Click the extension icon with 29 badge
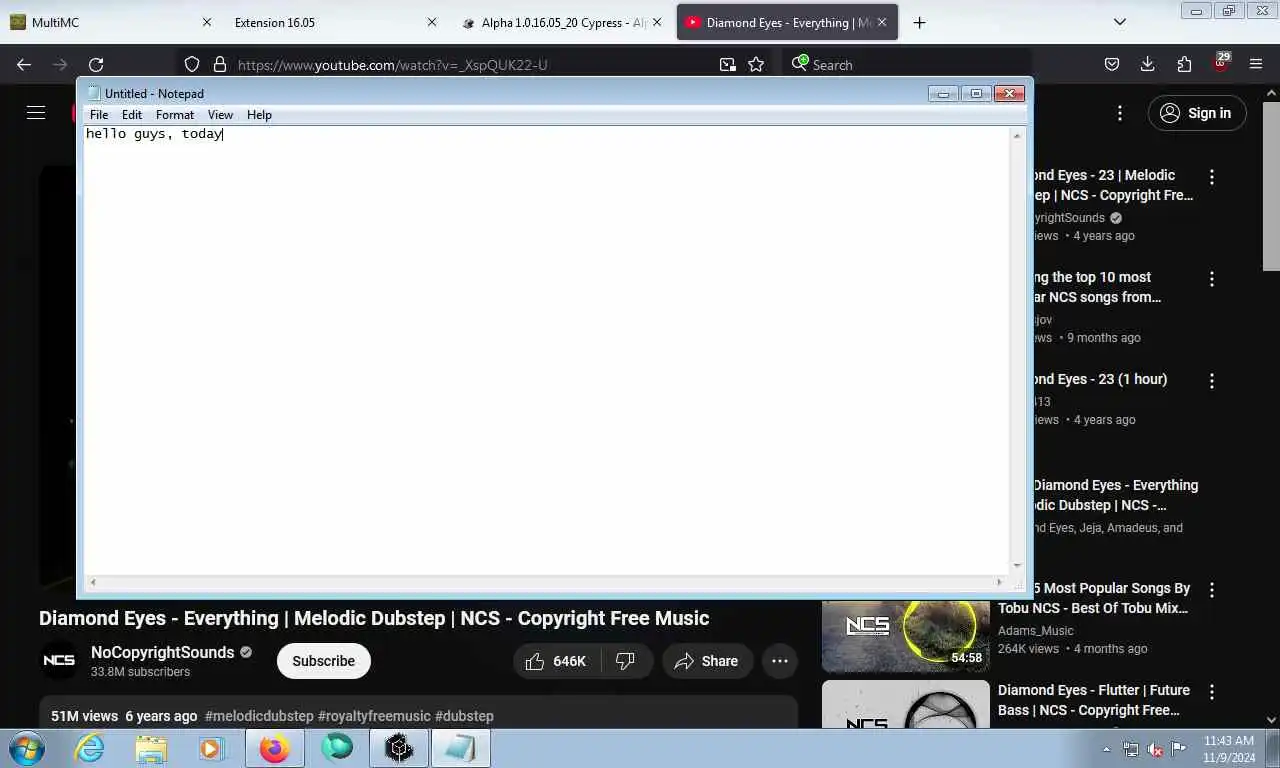The width and height of the screenshot is (1280, 768). click(1220, 63)
